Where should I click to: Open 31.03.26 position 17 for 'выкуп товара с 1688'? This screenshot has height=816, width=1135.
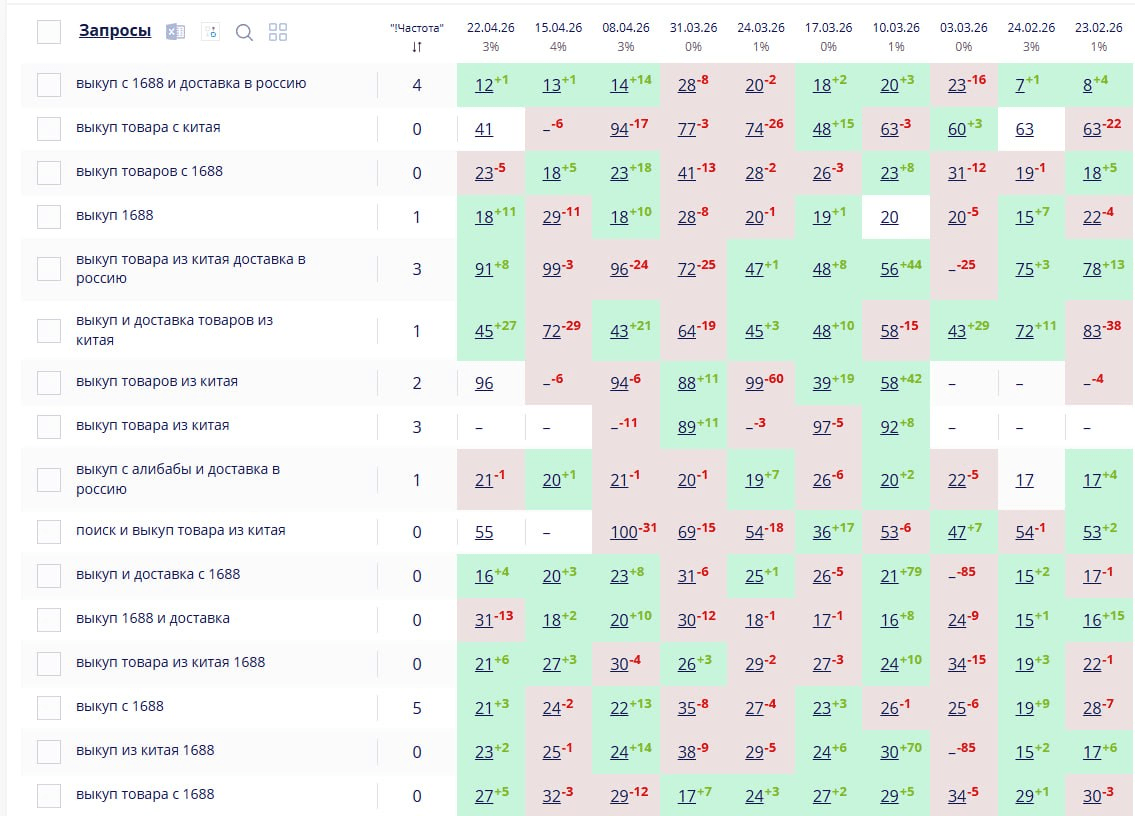point(686,796)
